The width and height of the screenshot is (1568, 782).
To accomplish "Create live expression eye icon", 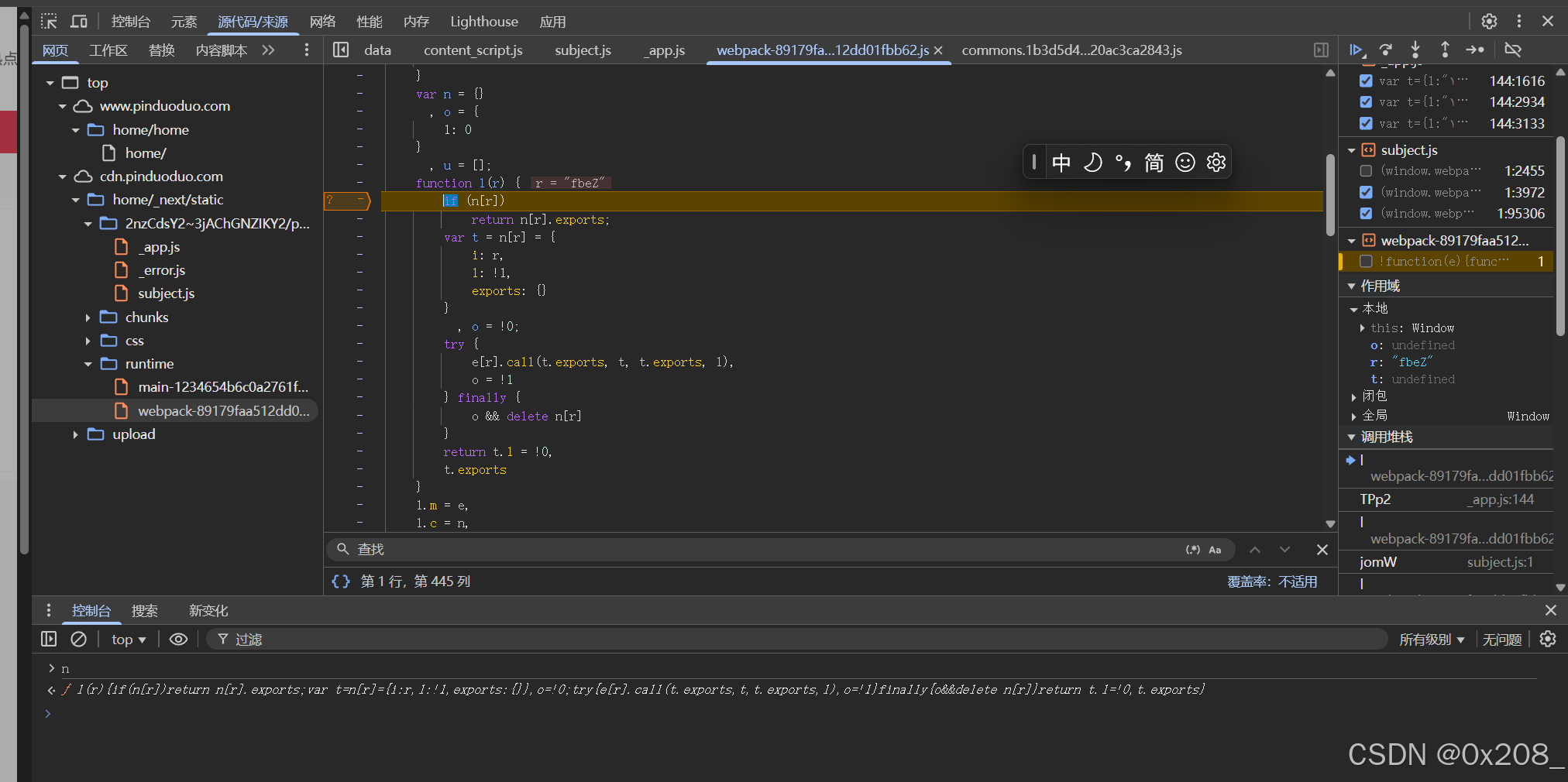I will (x=179, y=640).
